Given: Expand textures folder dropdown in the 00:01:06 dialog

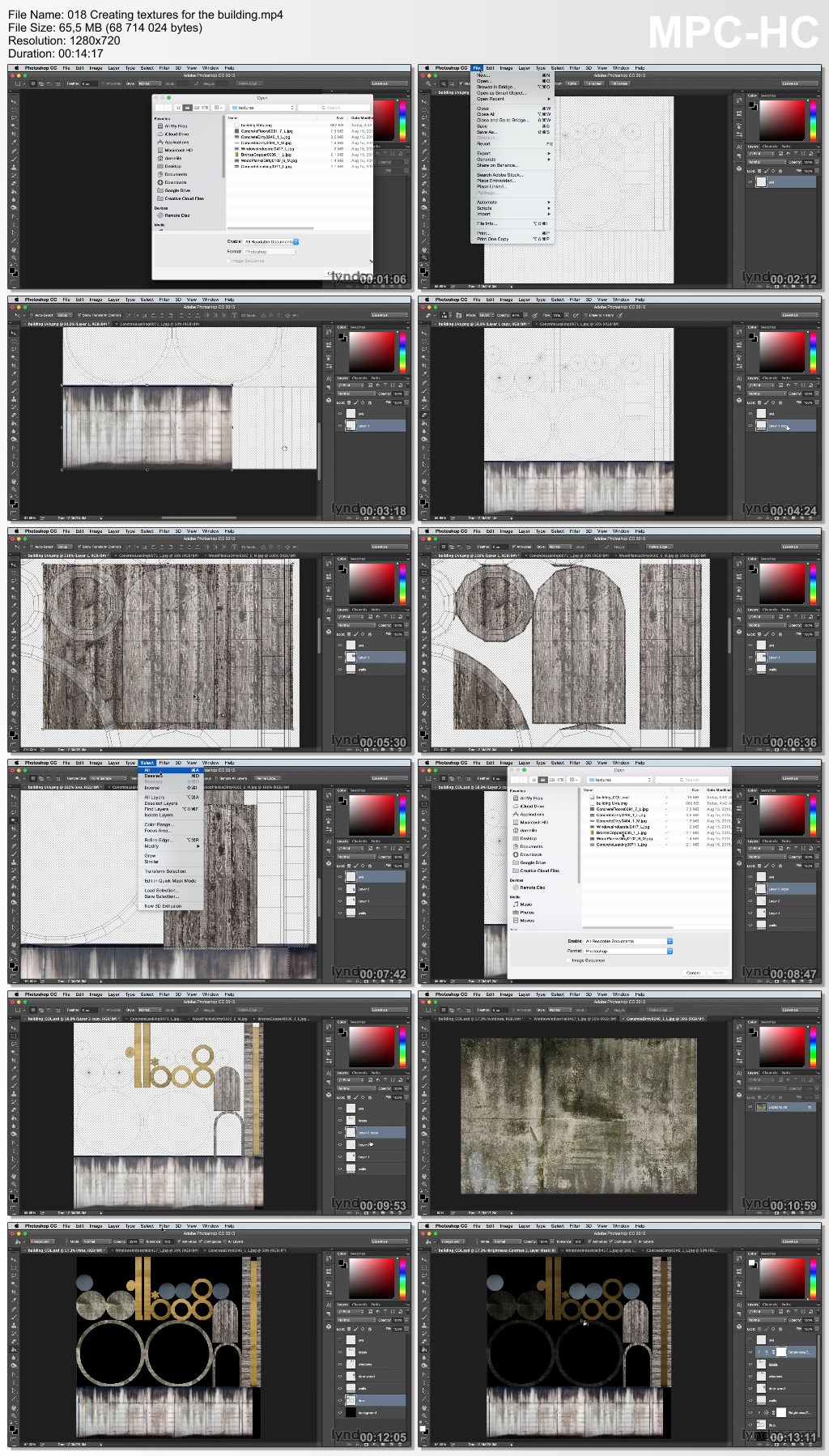Looking at the screenshot, I should 262,107.
